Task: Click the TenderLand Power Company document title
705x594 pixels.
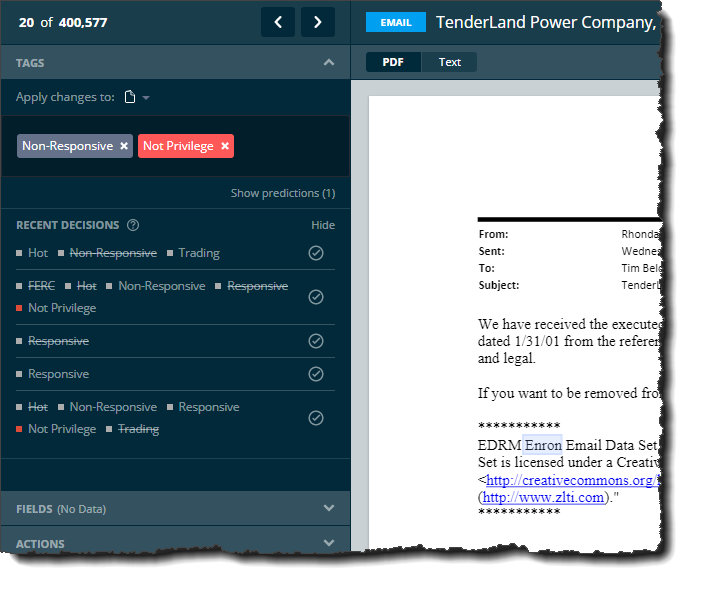Action: click(547, 22)
